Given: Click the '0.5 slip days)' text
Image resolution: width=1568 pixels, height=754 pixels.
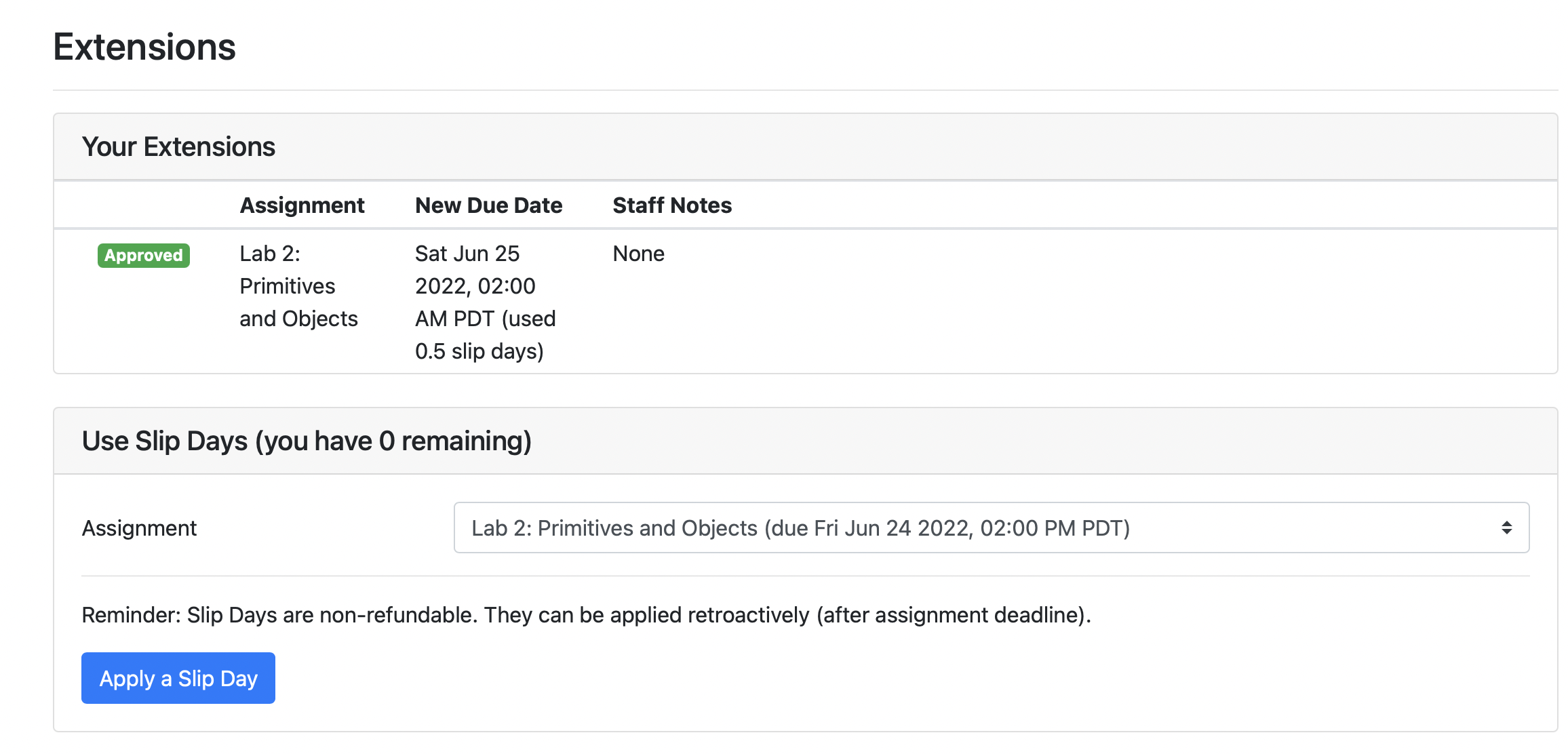Looking at the screenshot, I should pyautogui.click(x=479, y=351).
